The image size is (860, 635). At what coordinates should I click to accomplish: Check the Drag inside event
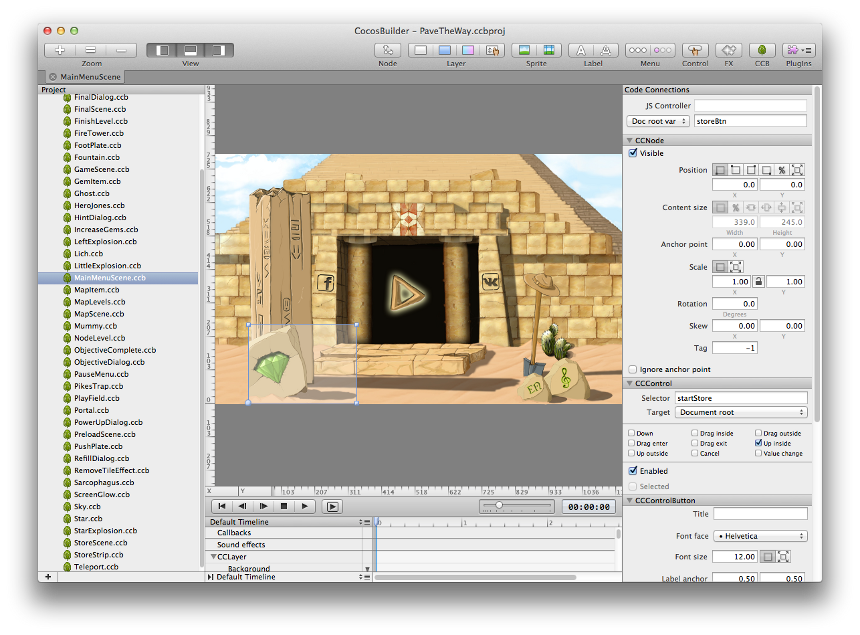695,433
